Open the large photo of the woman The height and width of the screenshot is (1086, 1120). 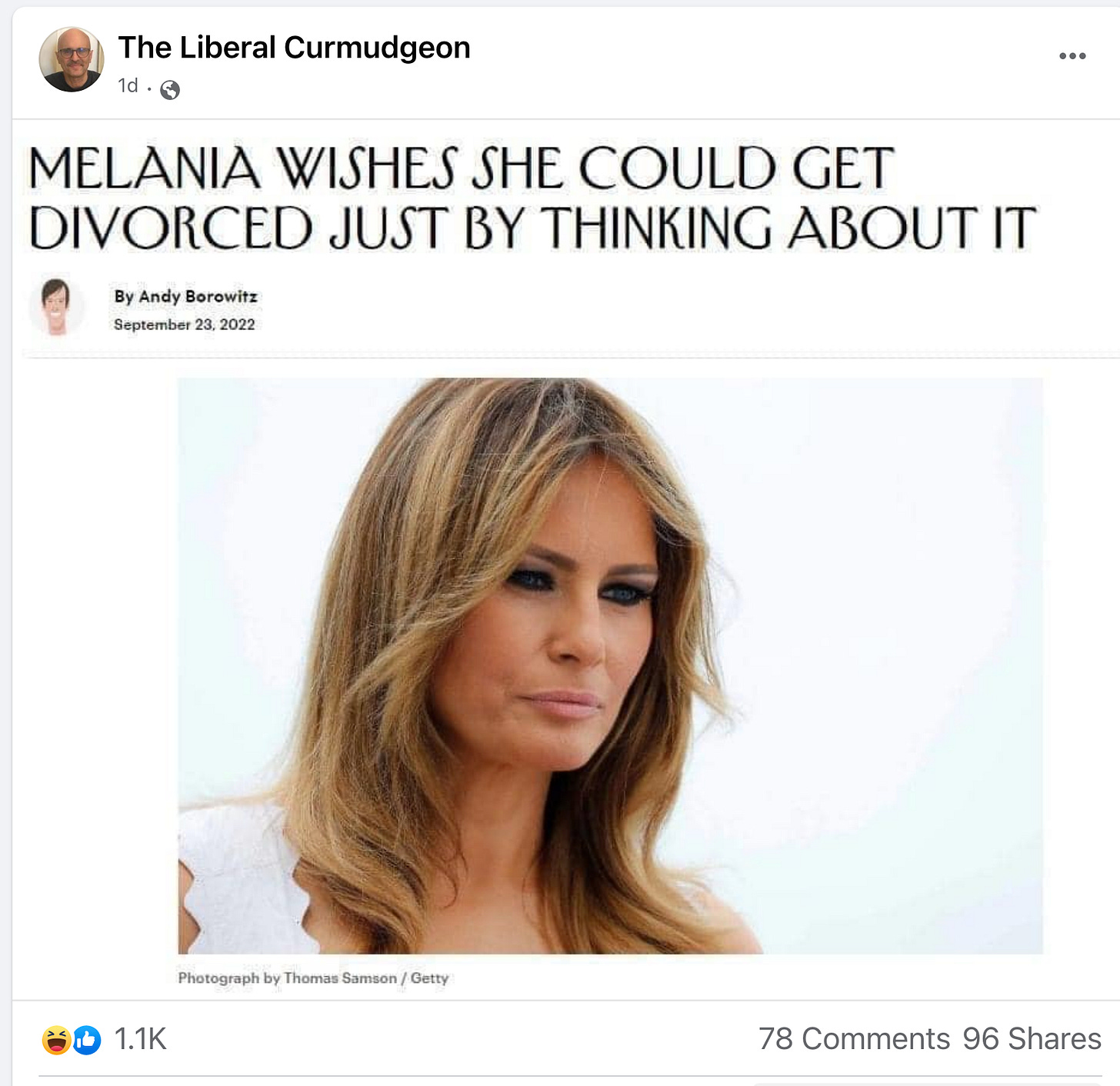pos(610,666)
